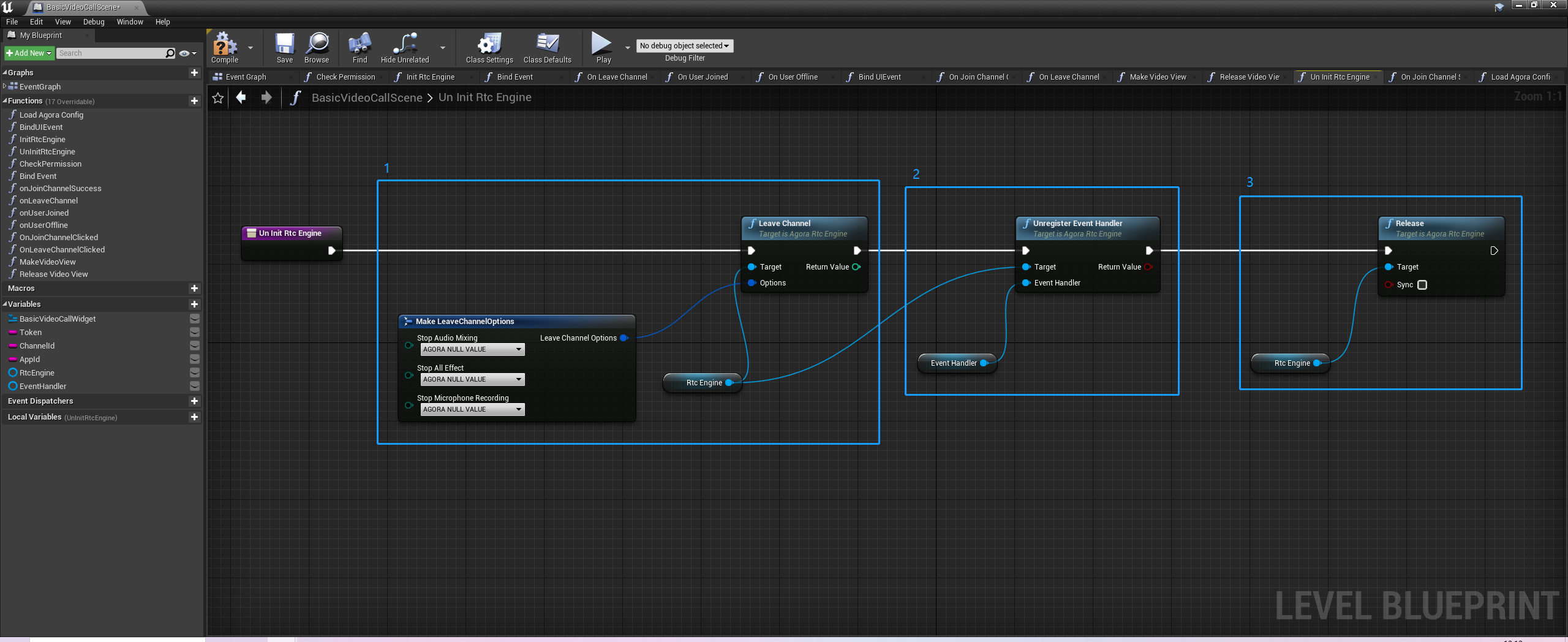This screenshot has height=642, width=1568.
Task: Open debug object selection dropdown
Action: [x=684, y=46]
